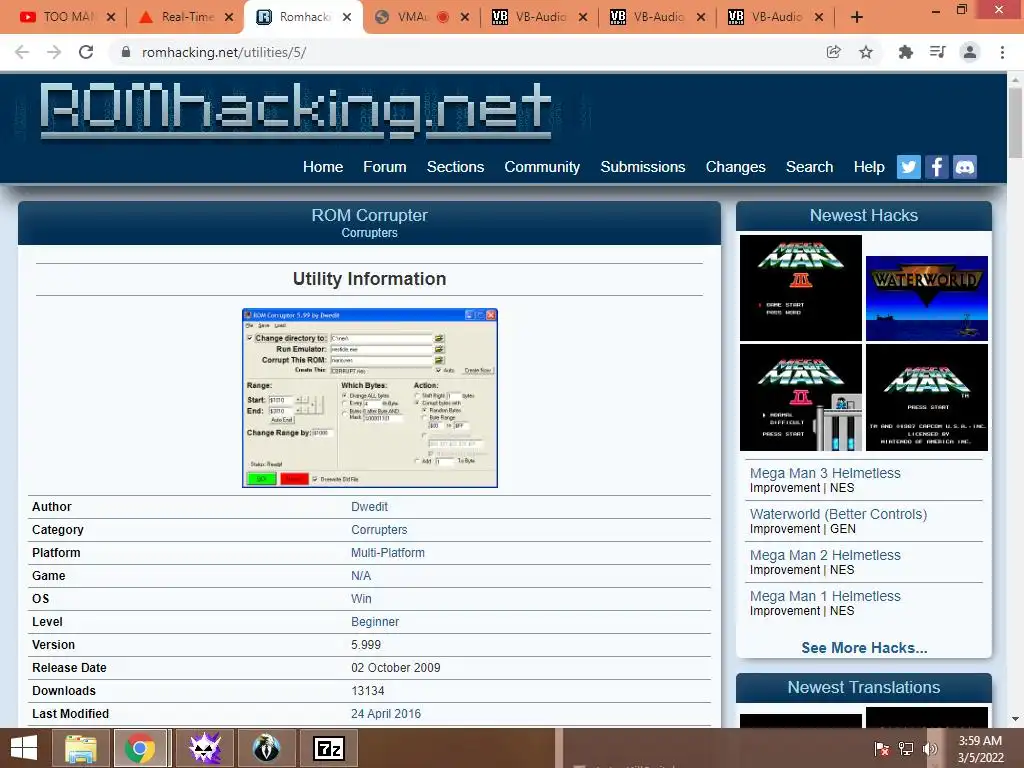Viewport: 1024px width, 768px height.
Task: Open 7-Zip from the taskbar
Action: [x=328, y=748]
